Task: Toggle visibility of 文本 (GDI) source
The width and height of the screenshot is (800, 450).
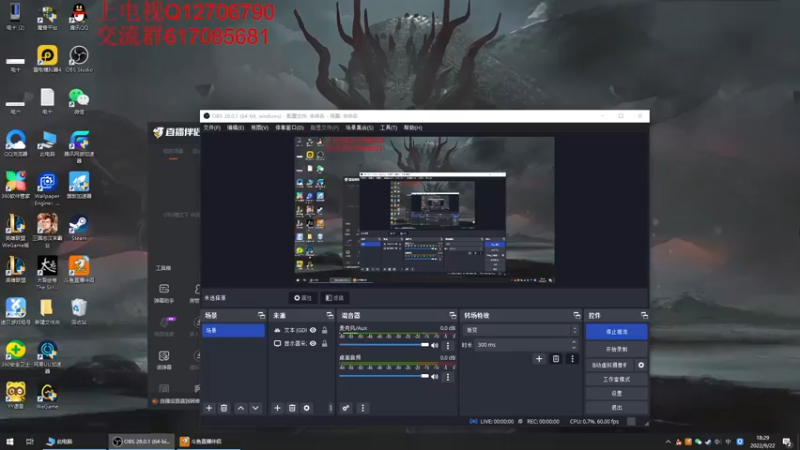Action: click(313, 330)
